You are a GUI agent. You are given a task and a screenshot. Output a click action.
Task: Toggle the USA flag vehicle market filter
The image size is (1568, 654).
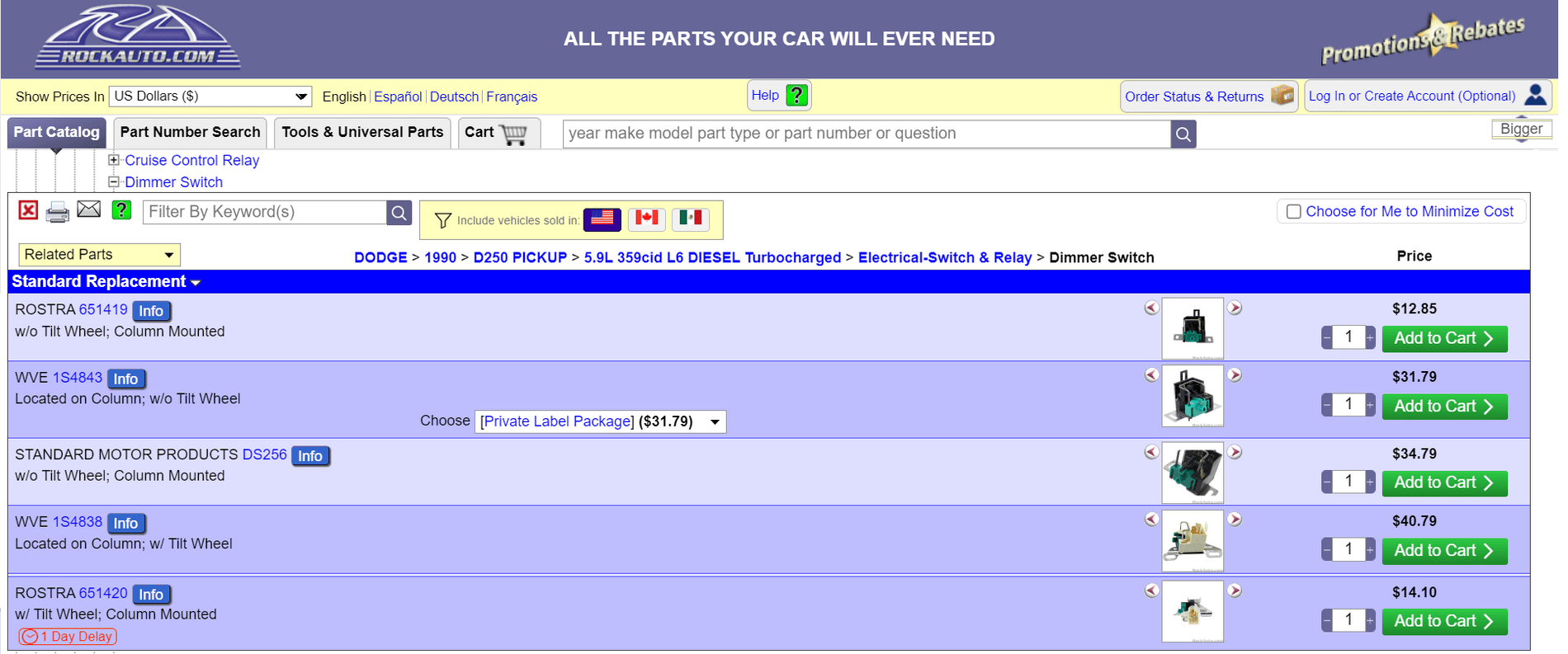click(602, 219)
